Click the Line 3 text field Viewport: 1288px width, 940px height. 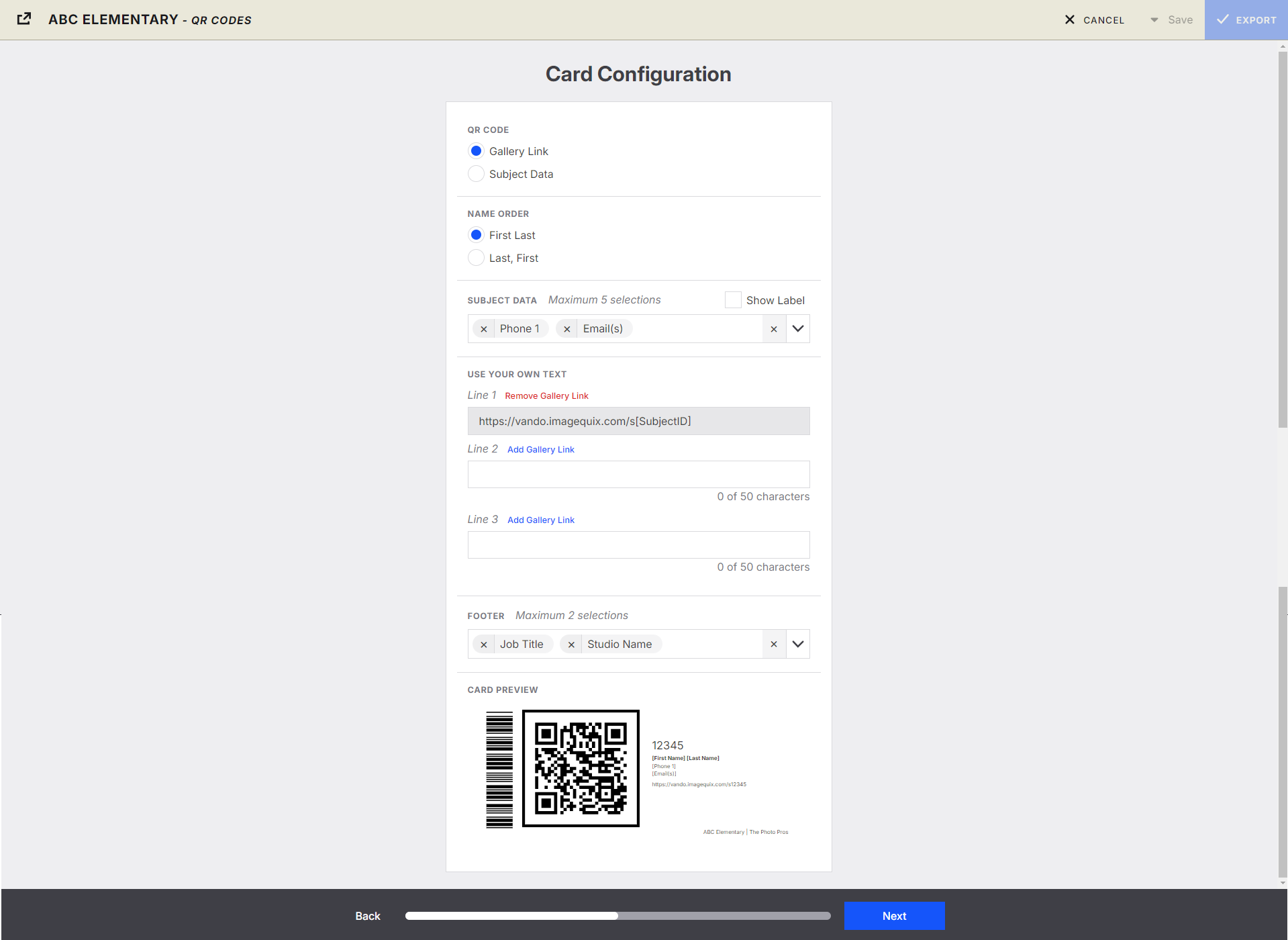click(x=638, y=545)
